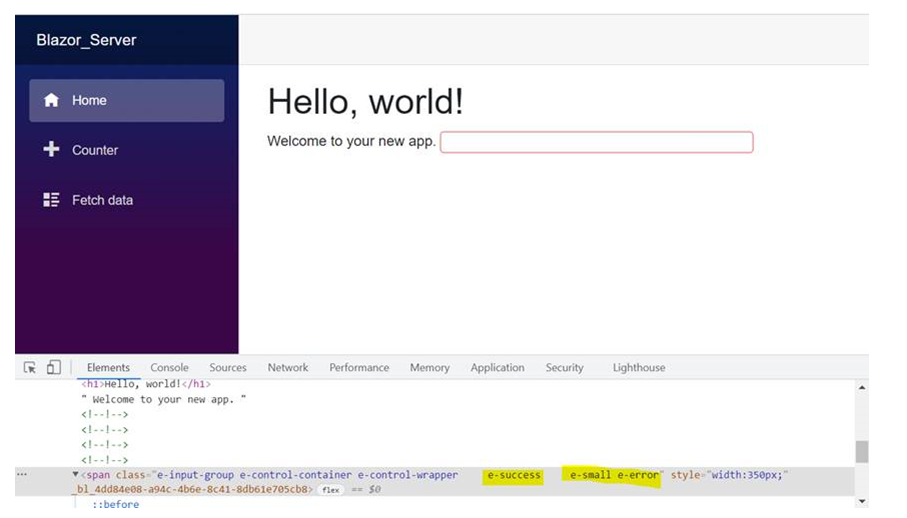Click the Home house icon in sidebar
907x518 pixels.
[x=52, y=100]
